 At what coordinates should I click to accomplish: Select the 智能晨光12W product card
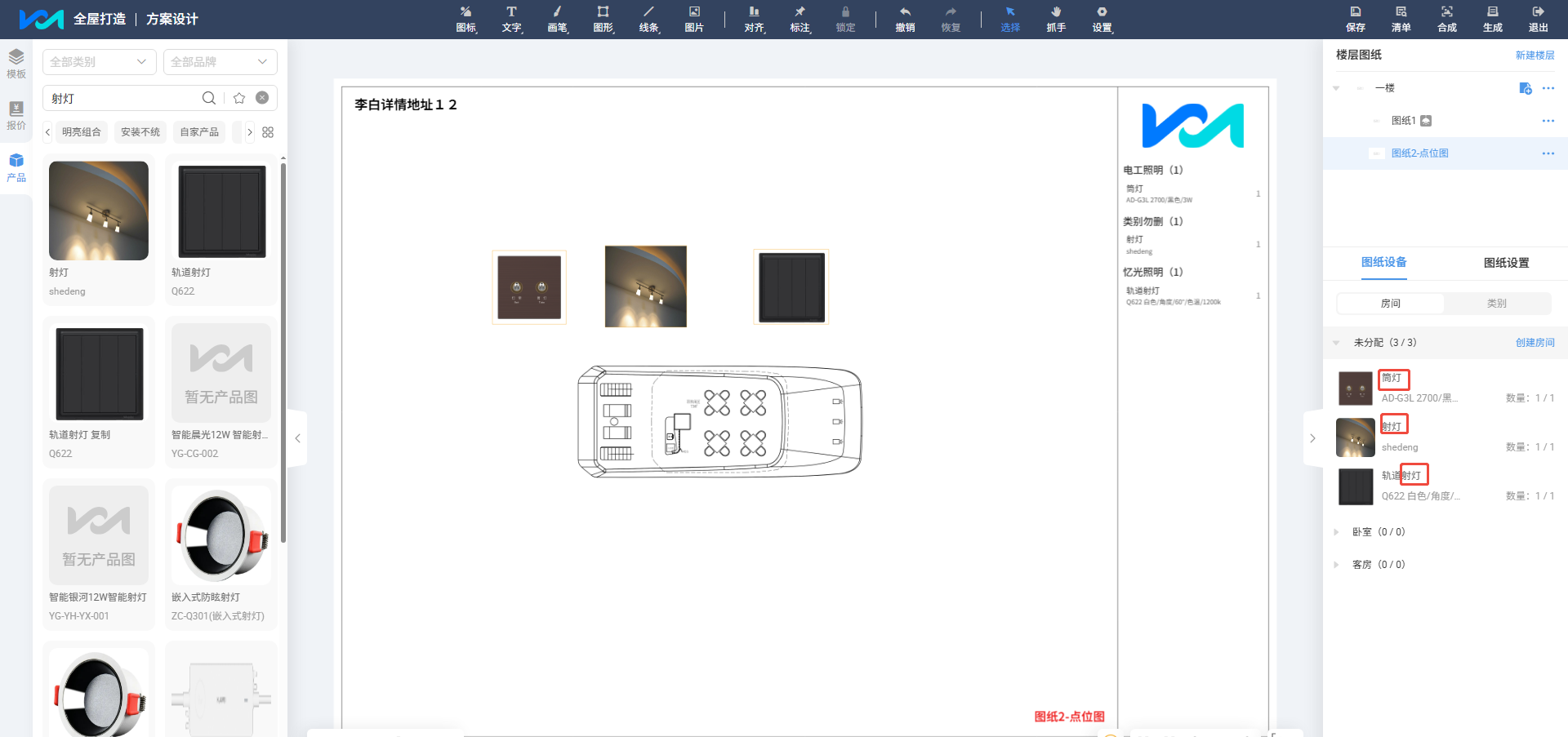pyautogui.click(x=221, y=393)
